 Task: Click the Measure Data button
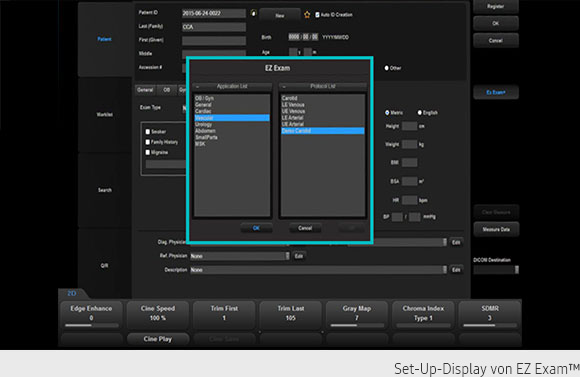tap(496, 229)
